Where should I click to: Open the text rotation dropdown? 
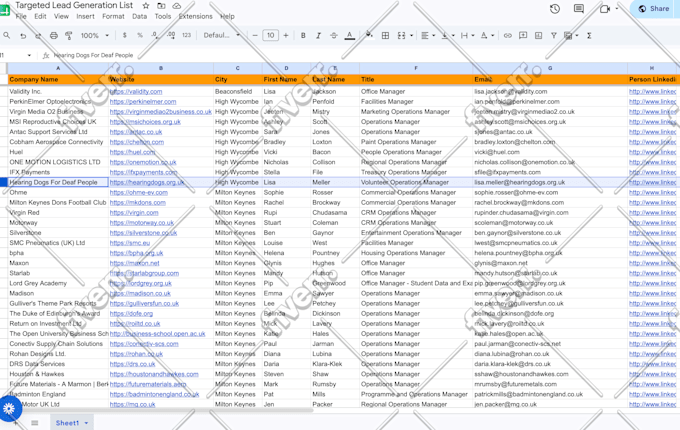point(487,36)
